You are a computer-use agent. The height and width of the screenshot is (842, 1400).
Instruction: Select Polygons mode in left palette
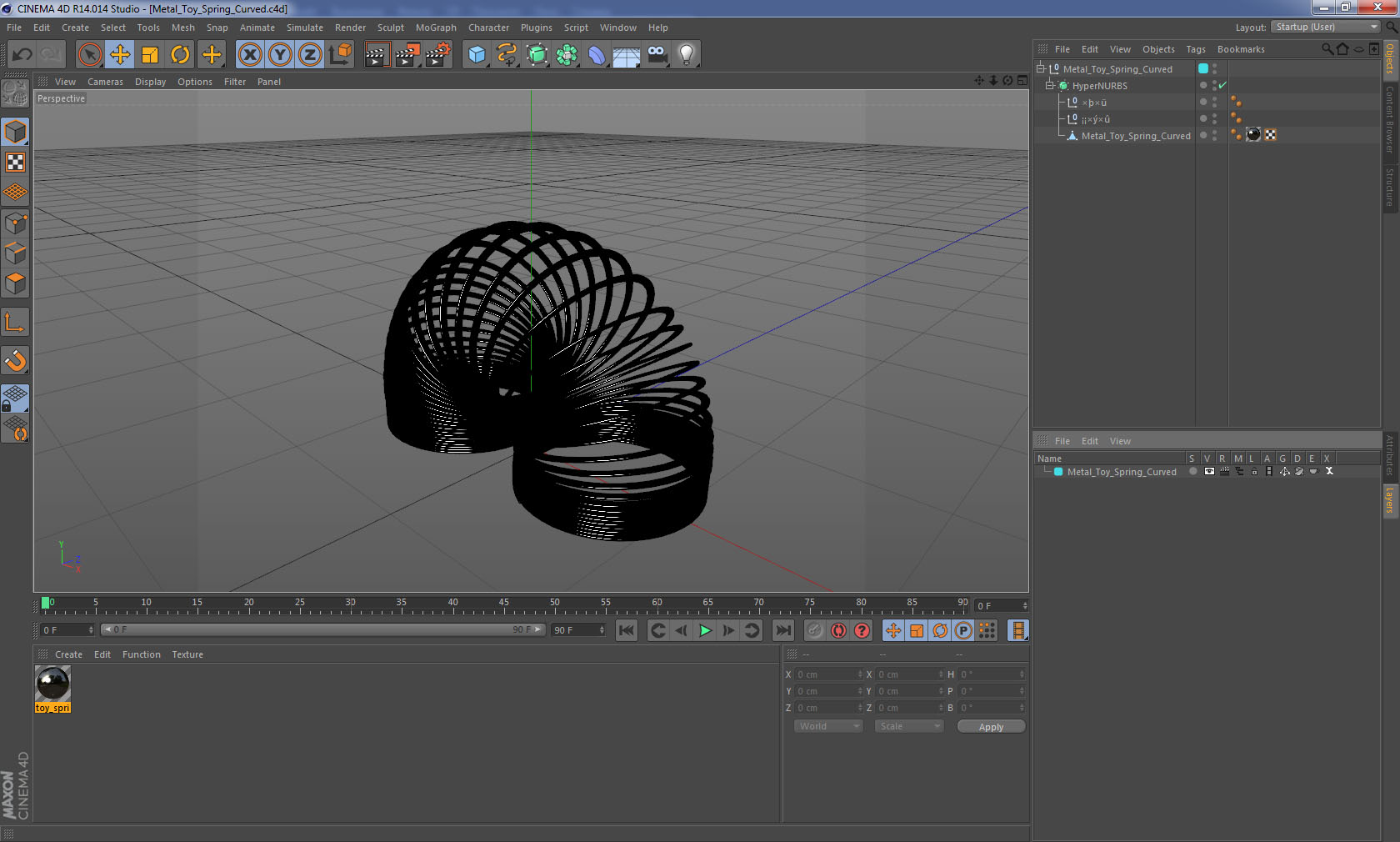(15, 283)
